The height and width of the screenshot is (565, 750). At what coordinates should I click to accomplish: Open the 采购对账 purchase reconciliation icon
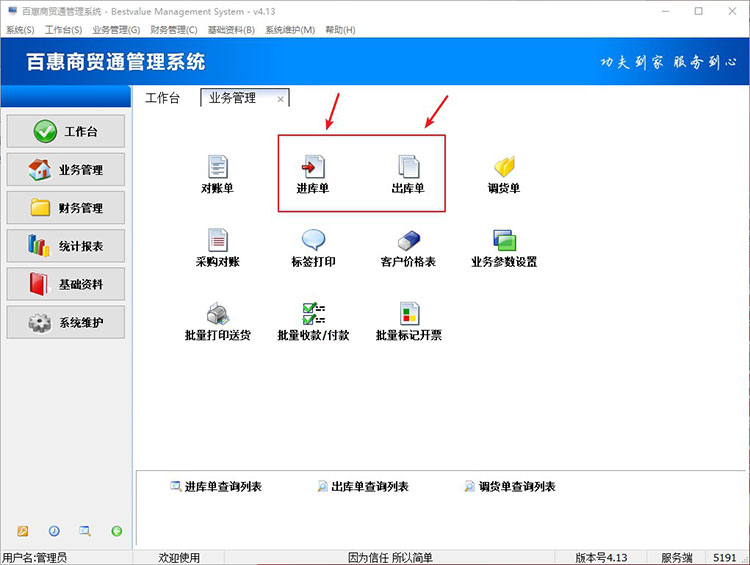coord(218,240)
